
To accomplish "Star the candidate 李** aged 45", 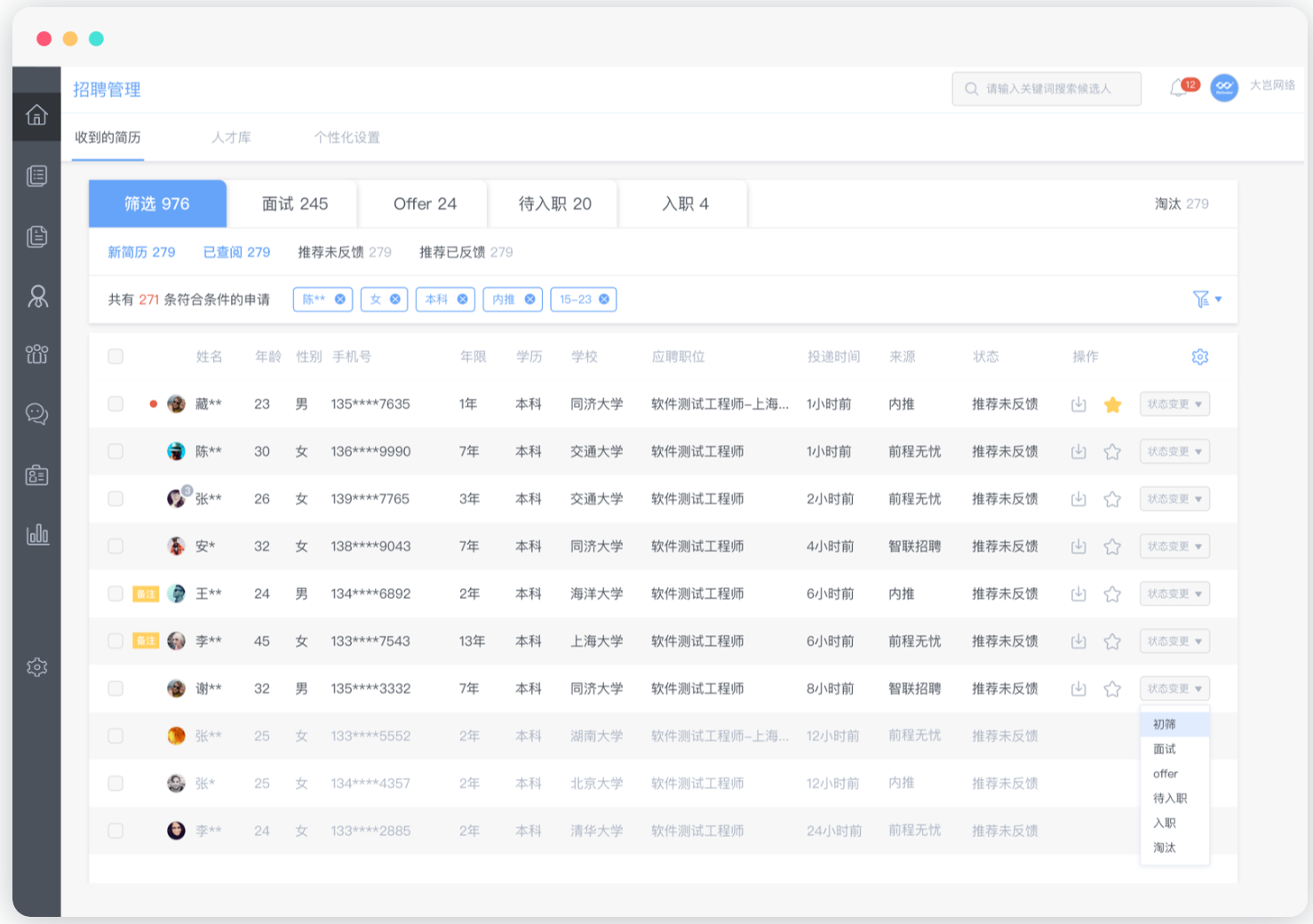I will (x=1112, y=641).
